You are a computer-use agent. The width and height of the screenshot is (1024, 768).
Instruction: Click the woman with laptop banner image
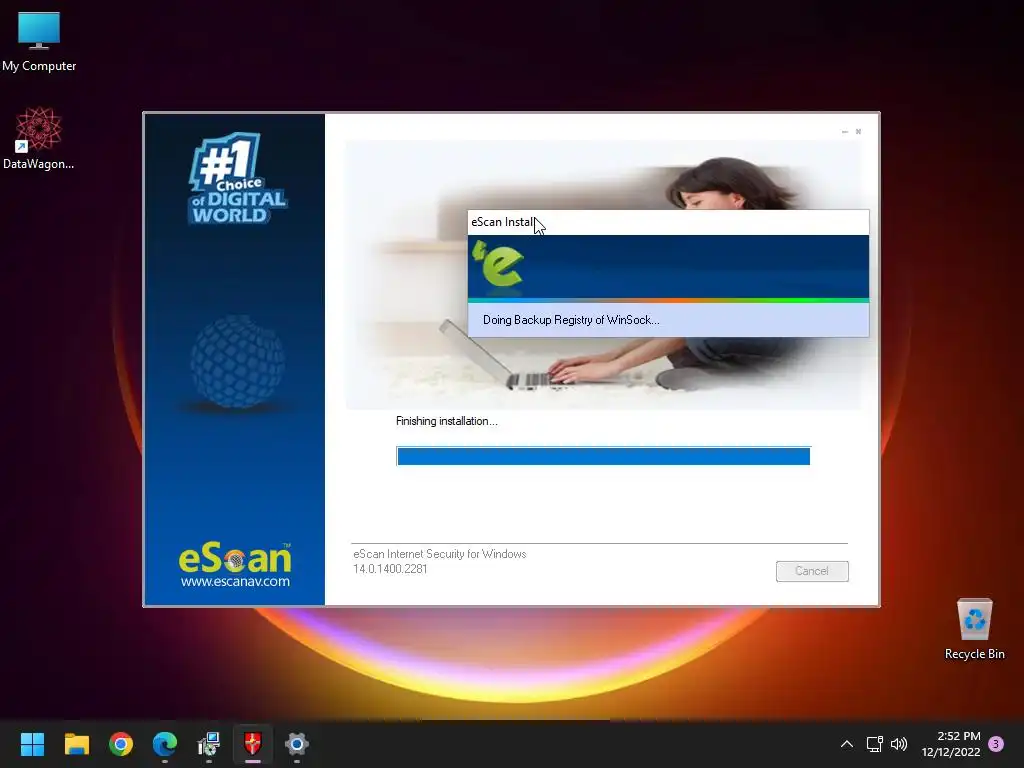point(603,274)
